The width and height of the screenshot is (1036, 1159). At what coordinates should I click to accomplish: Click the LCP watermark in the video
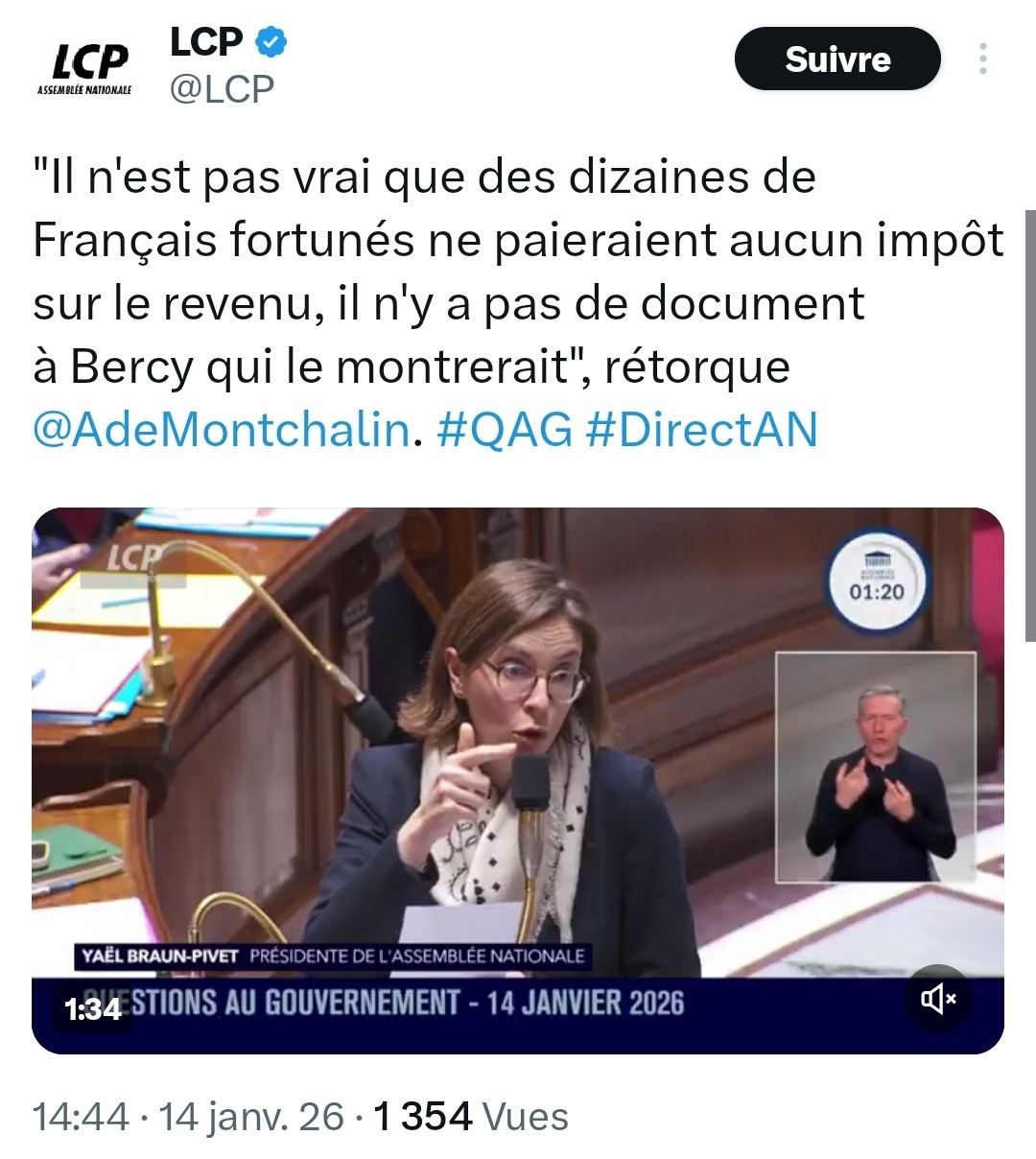click(132, 560)
